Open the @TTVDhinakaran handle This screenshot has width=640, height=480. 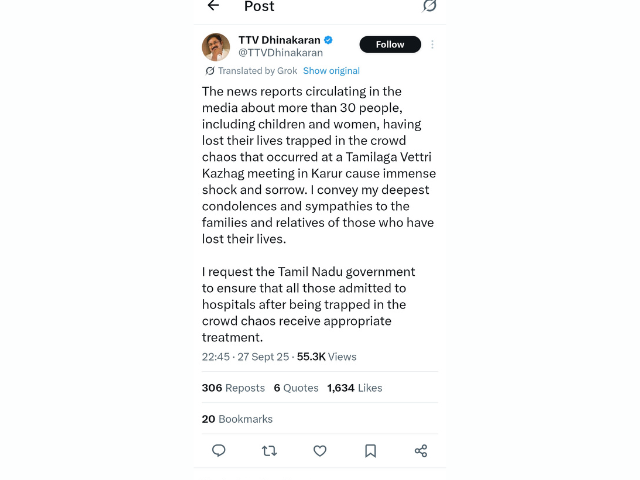280,53
